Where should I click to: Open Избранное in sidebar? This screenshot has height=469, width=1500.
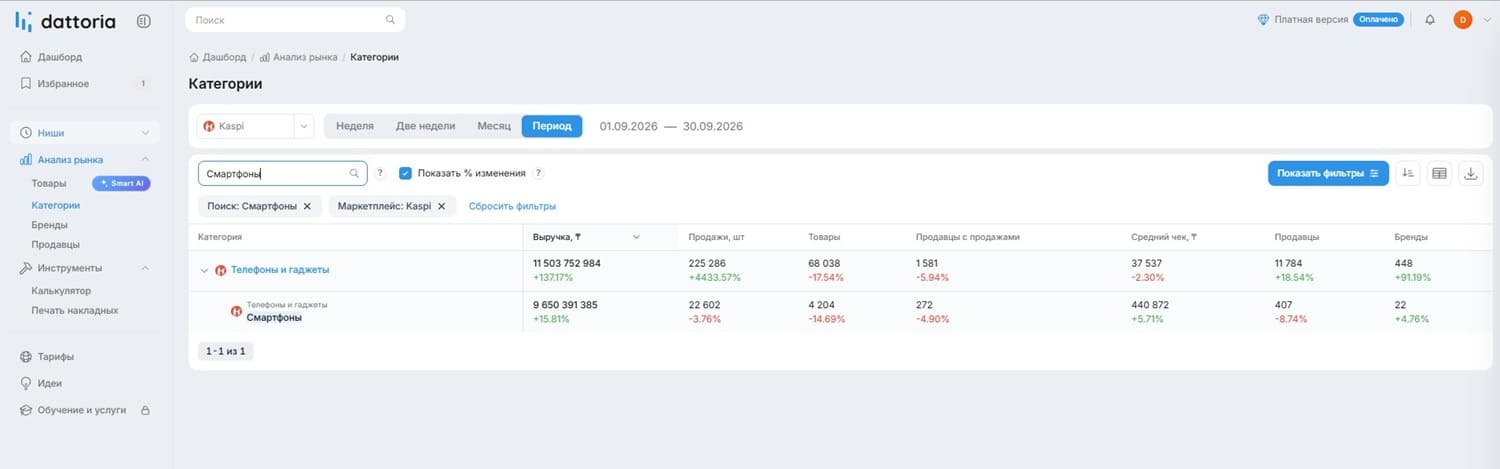point(63,84)
